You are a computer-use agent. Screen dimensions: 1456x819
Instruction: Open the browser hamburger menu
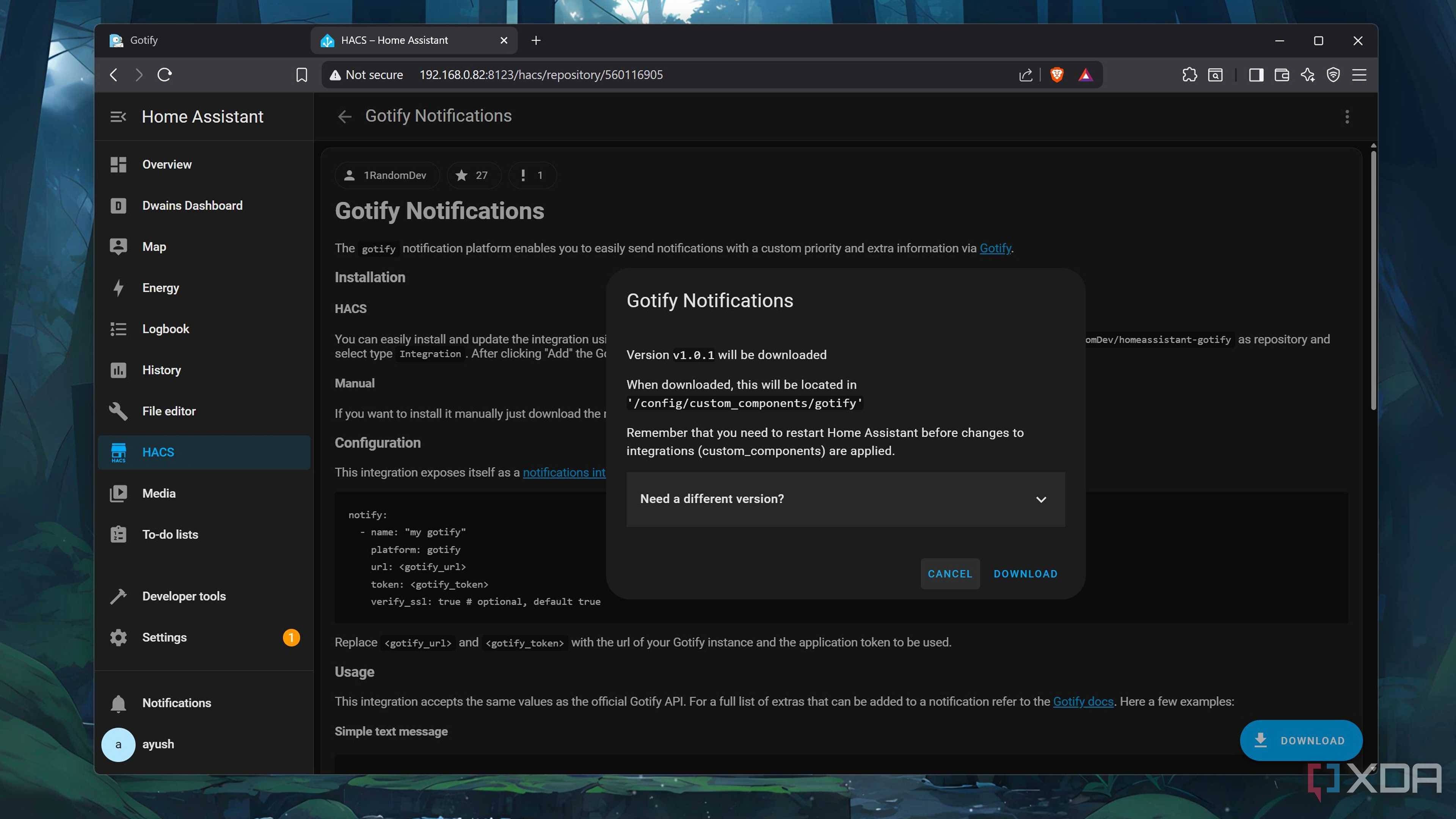[1359, 75]
